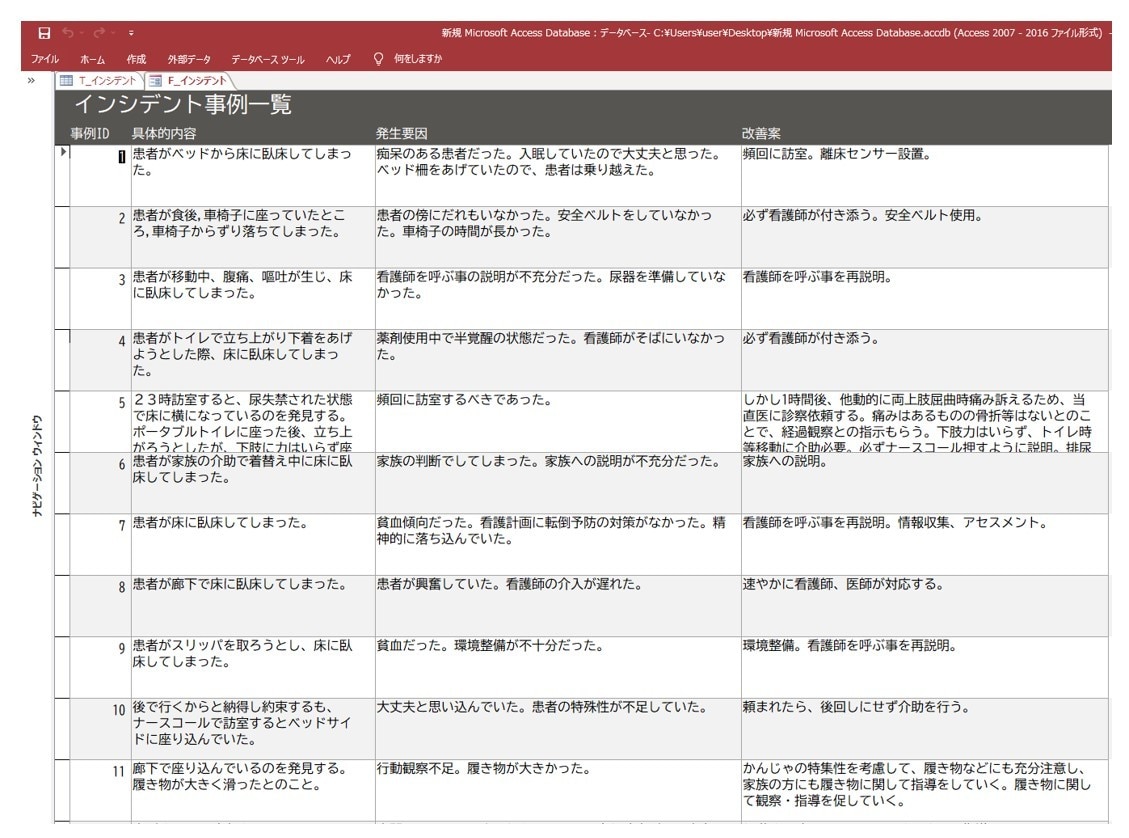The height and width of the screenshot is (838, 1129).
Task: Click the record selector for record 1
Action: pos(63,176)
